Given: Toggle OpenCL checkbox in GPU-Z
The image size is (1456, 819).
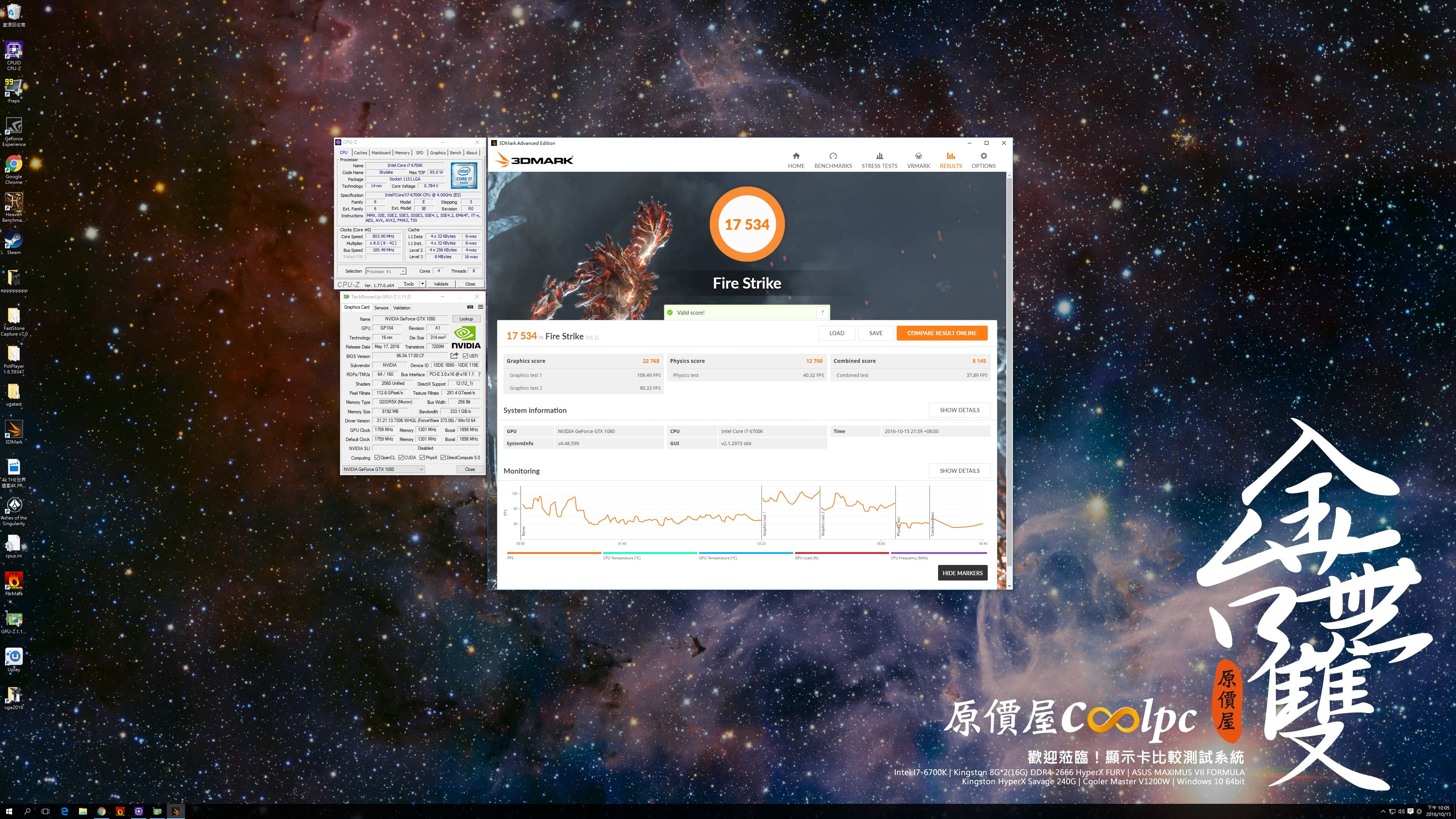Looking at the screenshot, I should tap(377, 458).
